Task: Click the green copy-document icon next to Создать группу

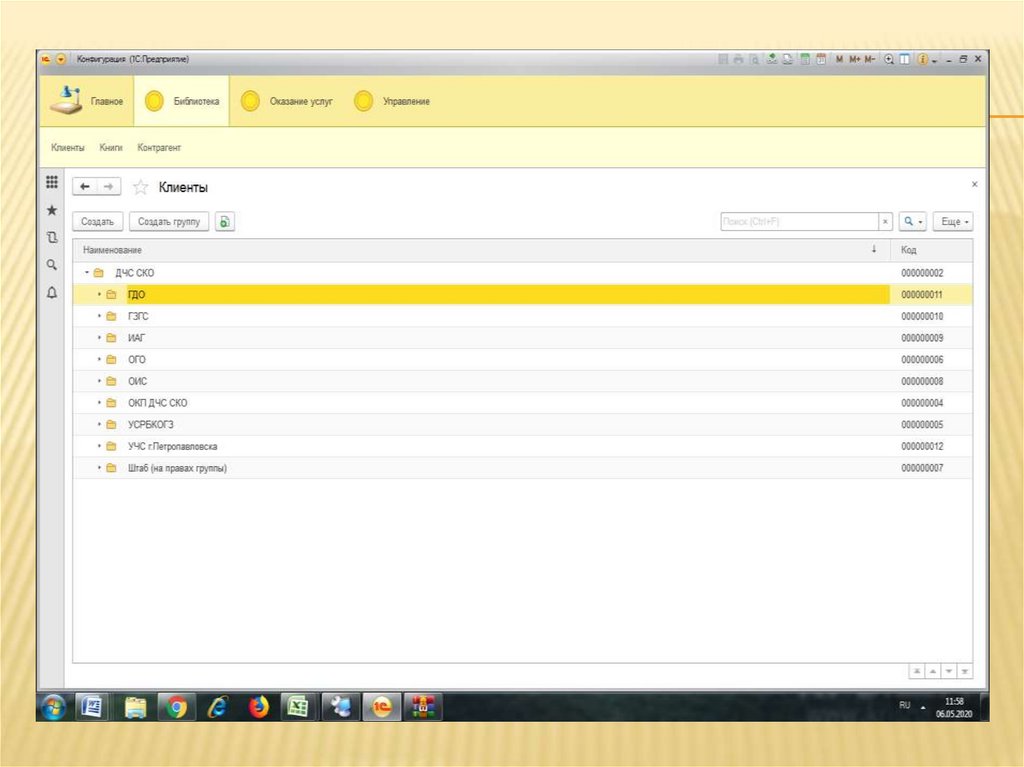Action: click(x=225, y=221)
